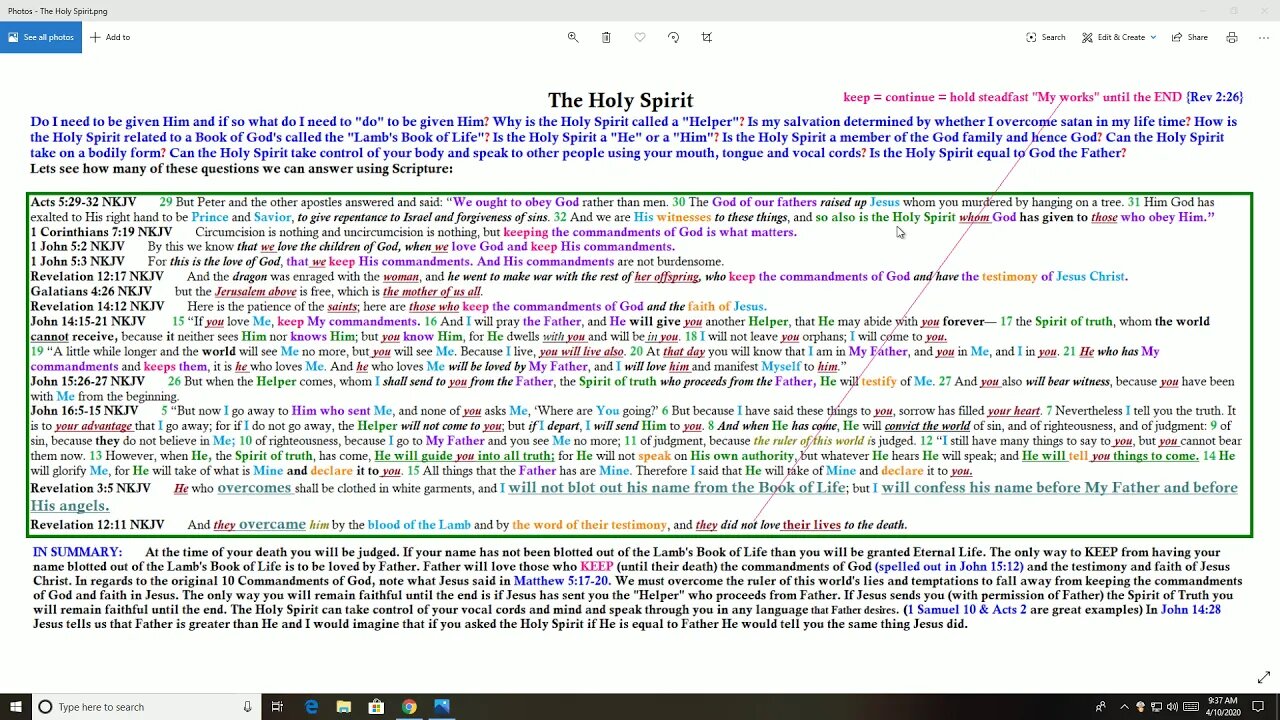The width and height of the screenshot is (1280, 720).
Task: Rotate the image with the rotate icon
Action: [673, 37]
